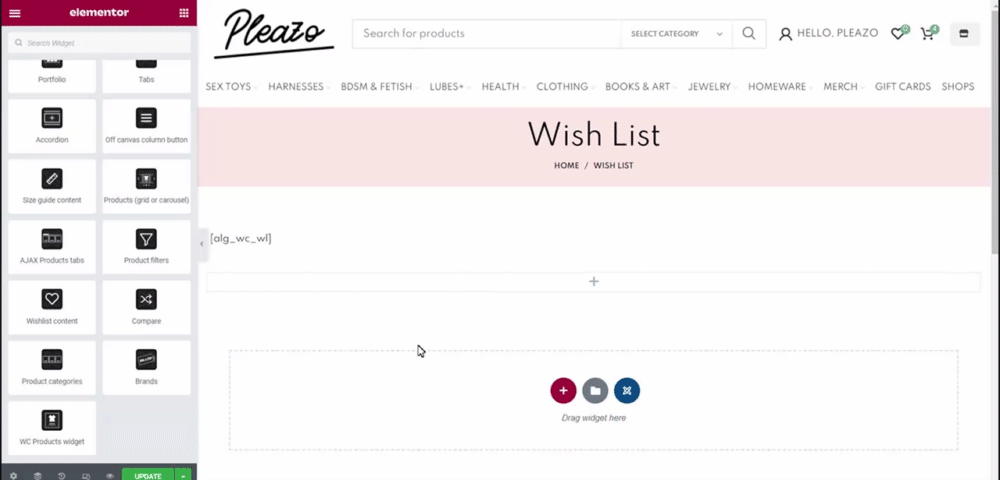Follow the Home breadcrumb link
The width and height of the screenshot is (1000, 480).
tap(566, 165)
